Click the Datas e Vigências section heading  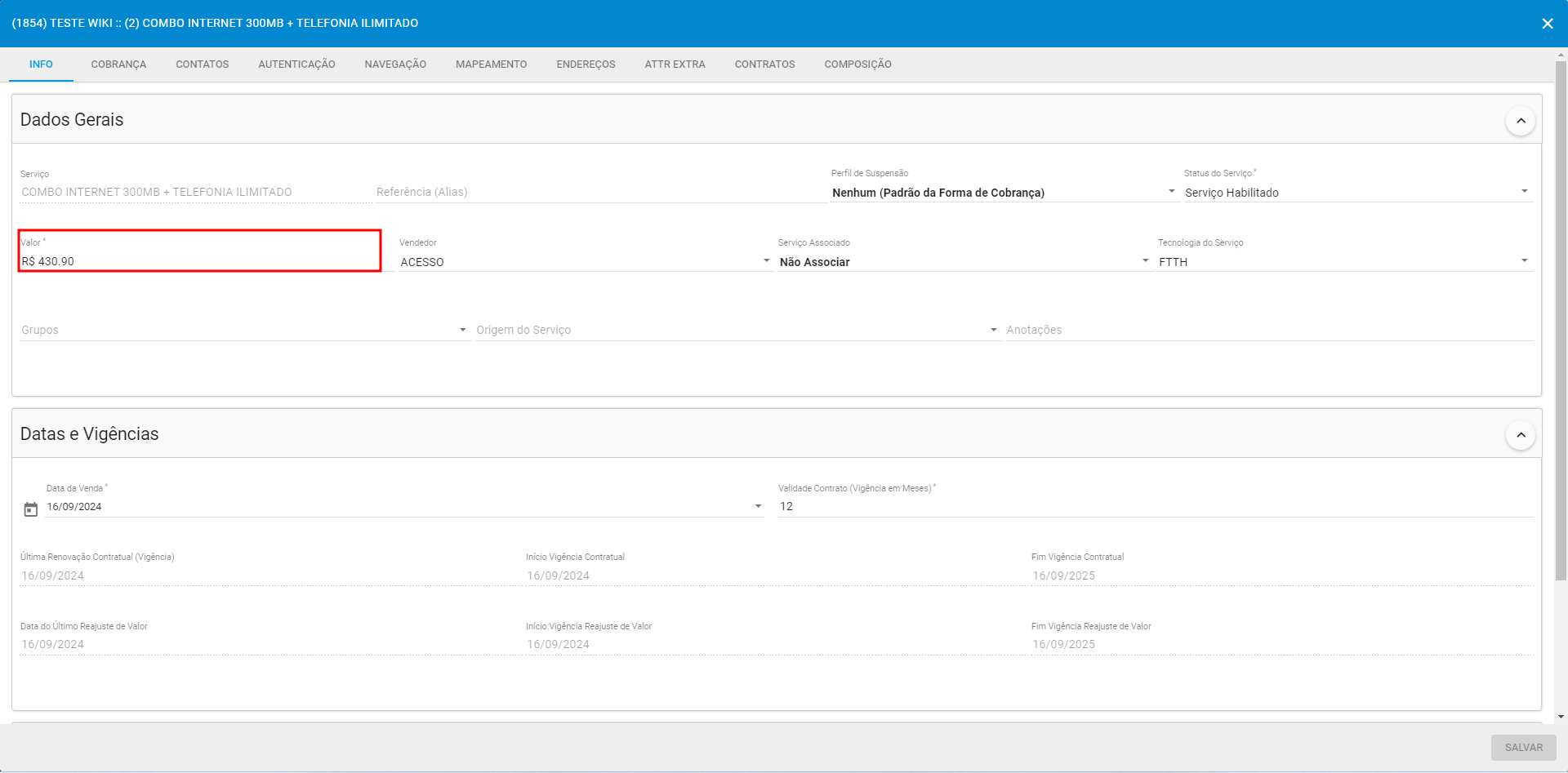click(x=90, y=434)
